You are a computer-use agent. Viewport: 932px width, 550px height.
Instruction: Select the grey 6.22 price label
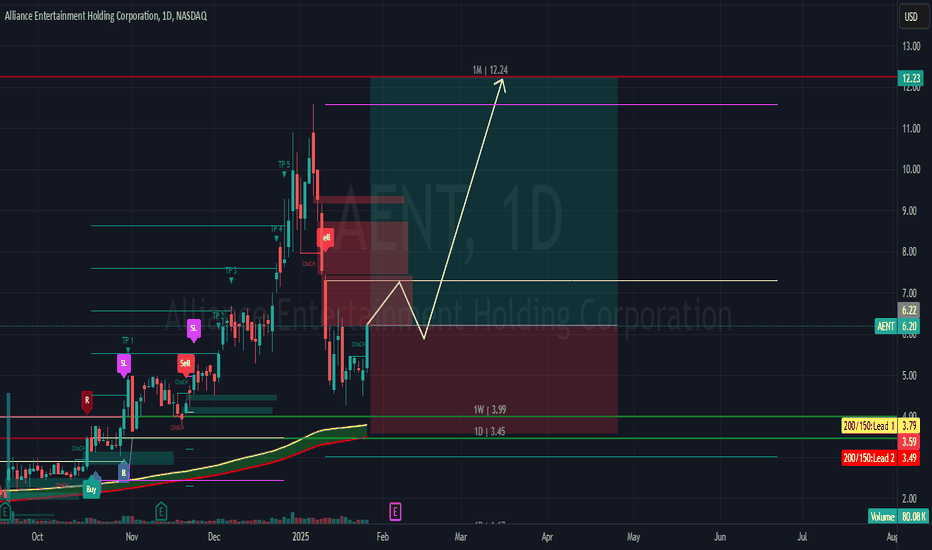(908, 310)
